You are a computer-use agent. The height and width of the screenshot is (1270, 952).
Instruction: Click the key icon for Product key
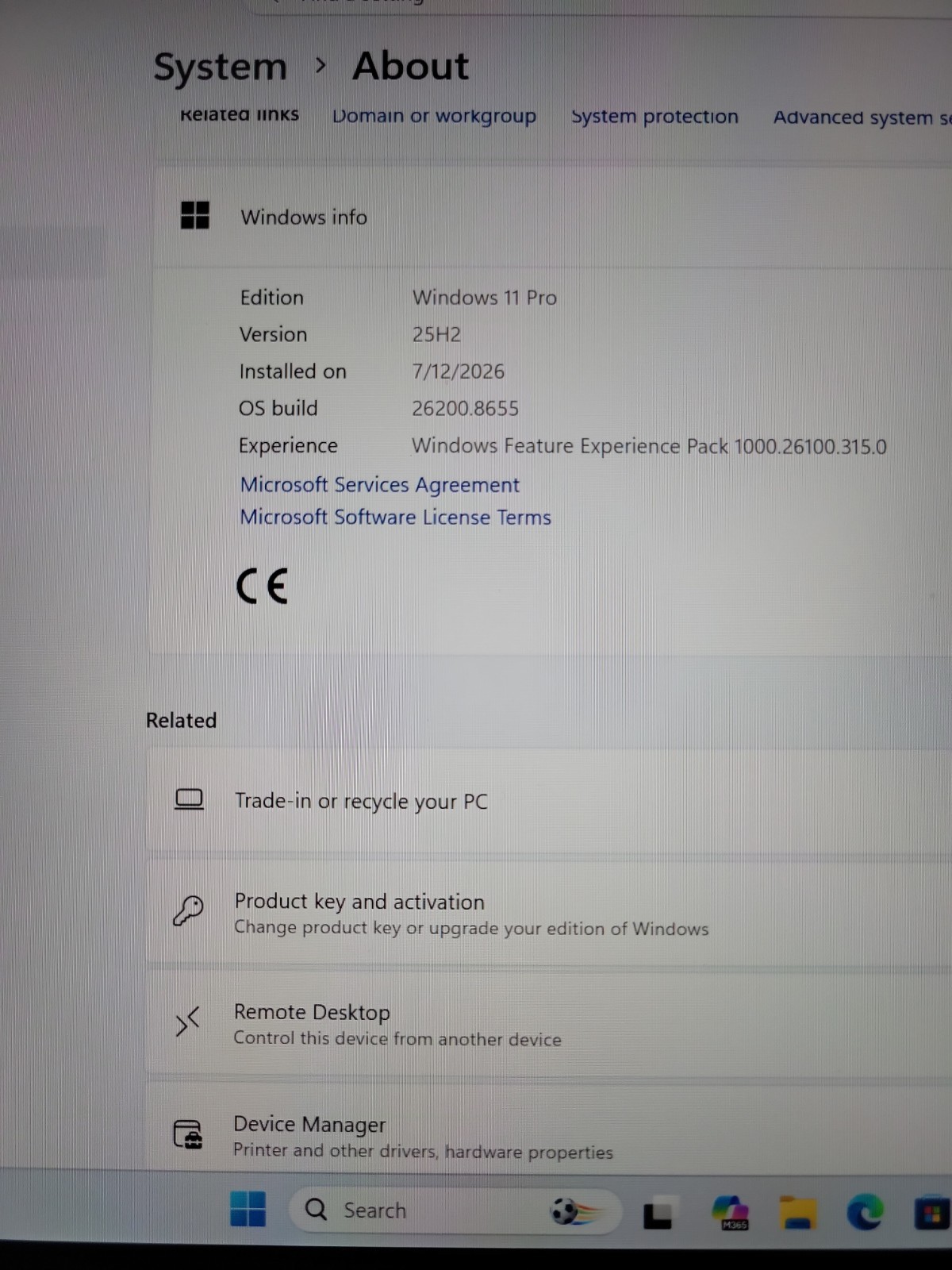(188, 911)
